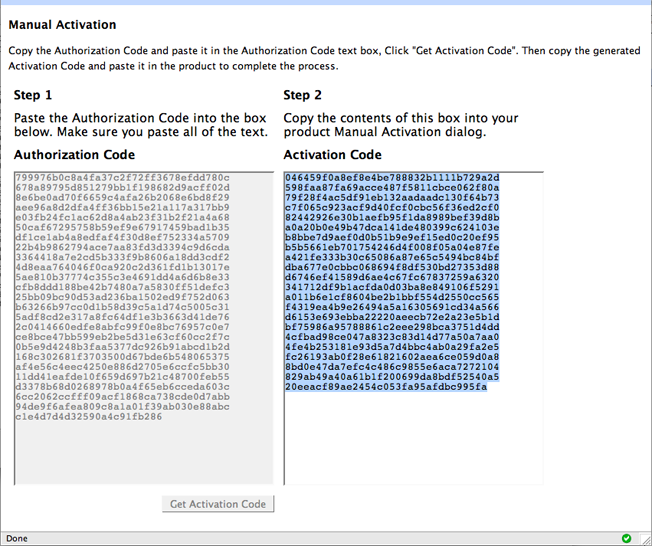Image resolution: width=652 pixels, height=546 pixels.
Task: Click the green checkmark status icon
Action: click(626, 538)
